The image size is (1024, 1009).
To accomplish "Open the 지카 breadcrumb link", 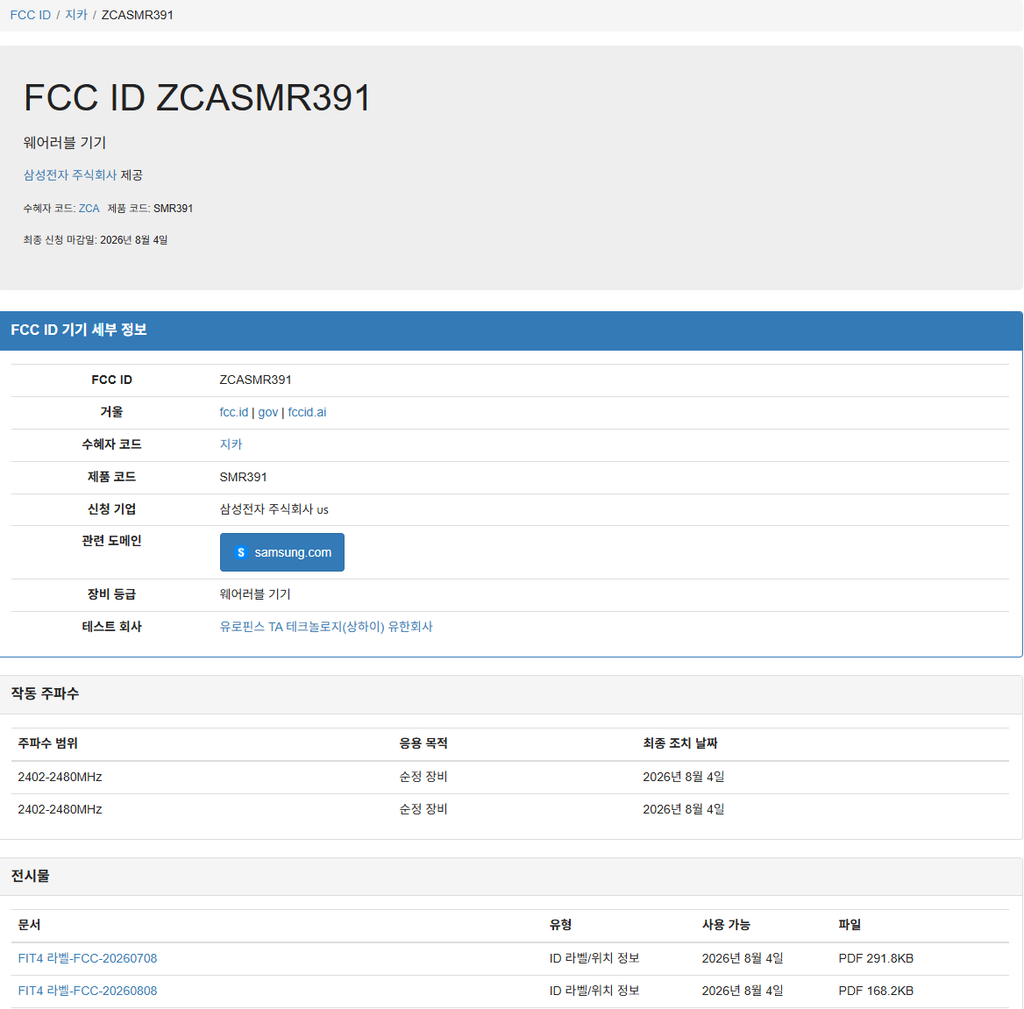I will [76, 15].
